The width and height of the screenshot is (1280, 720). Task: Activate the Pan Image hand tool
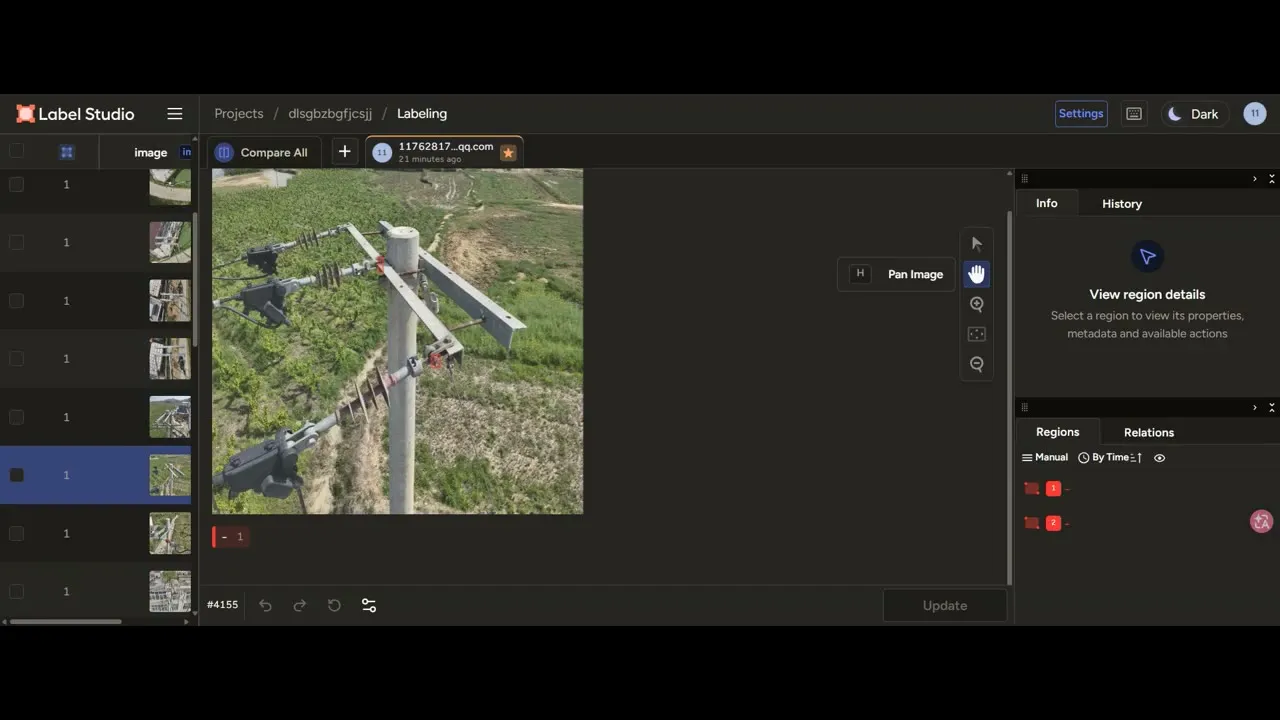pos(977,274)
